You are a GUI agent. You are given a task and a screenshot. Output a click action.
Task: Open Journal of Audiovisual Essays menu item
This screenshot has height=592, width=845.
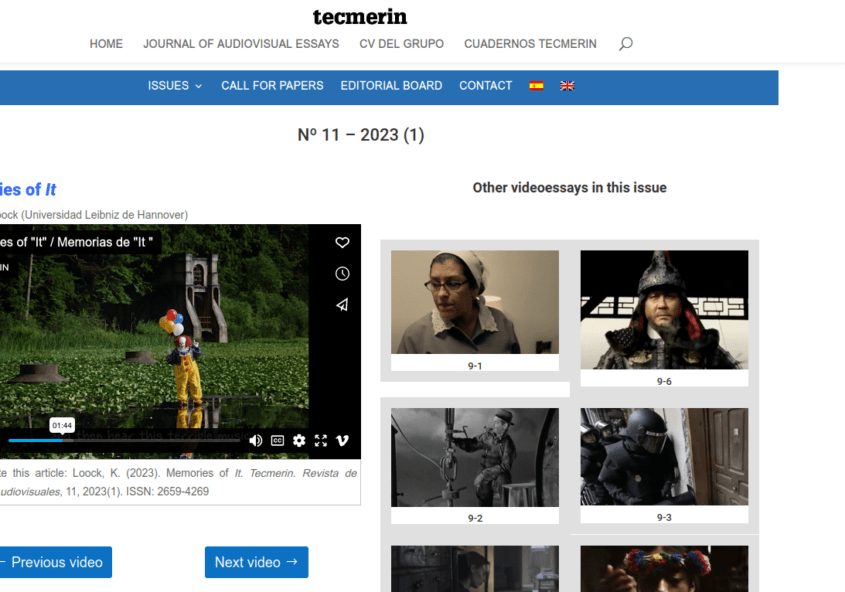[240, 44]
